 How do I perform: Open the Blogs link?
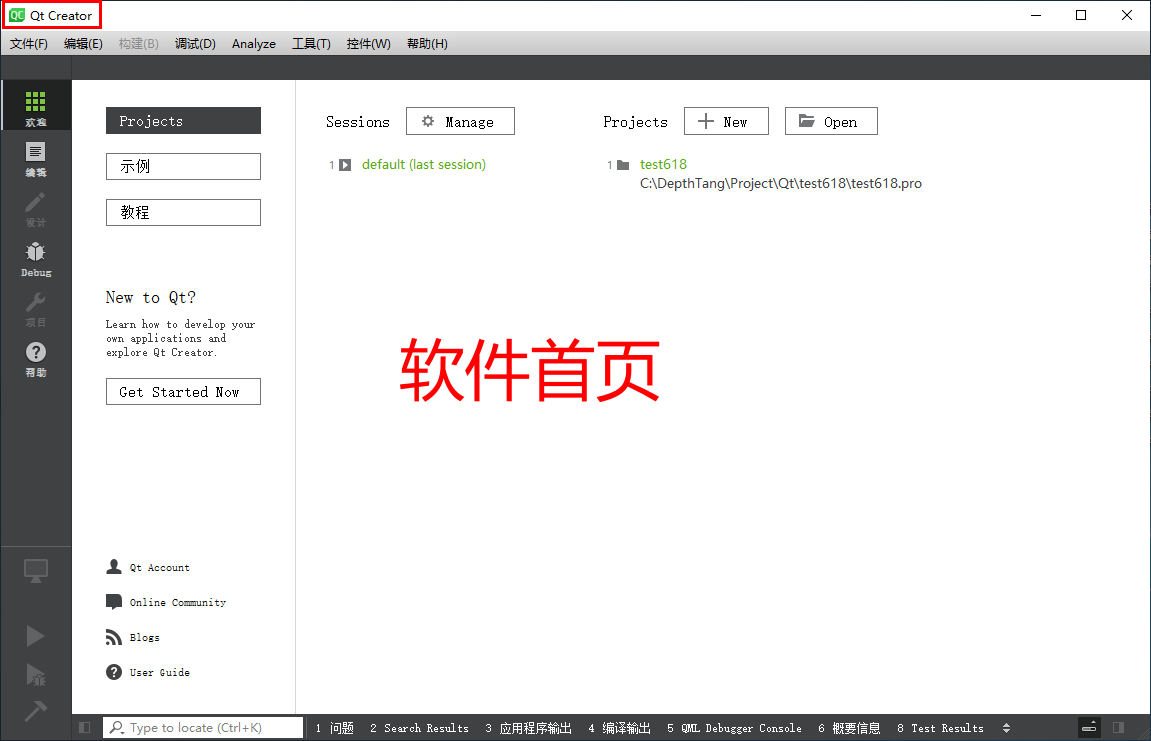133,637
